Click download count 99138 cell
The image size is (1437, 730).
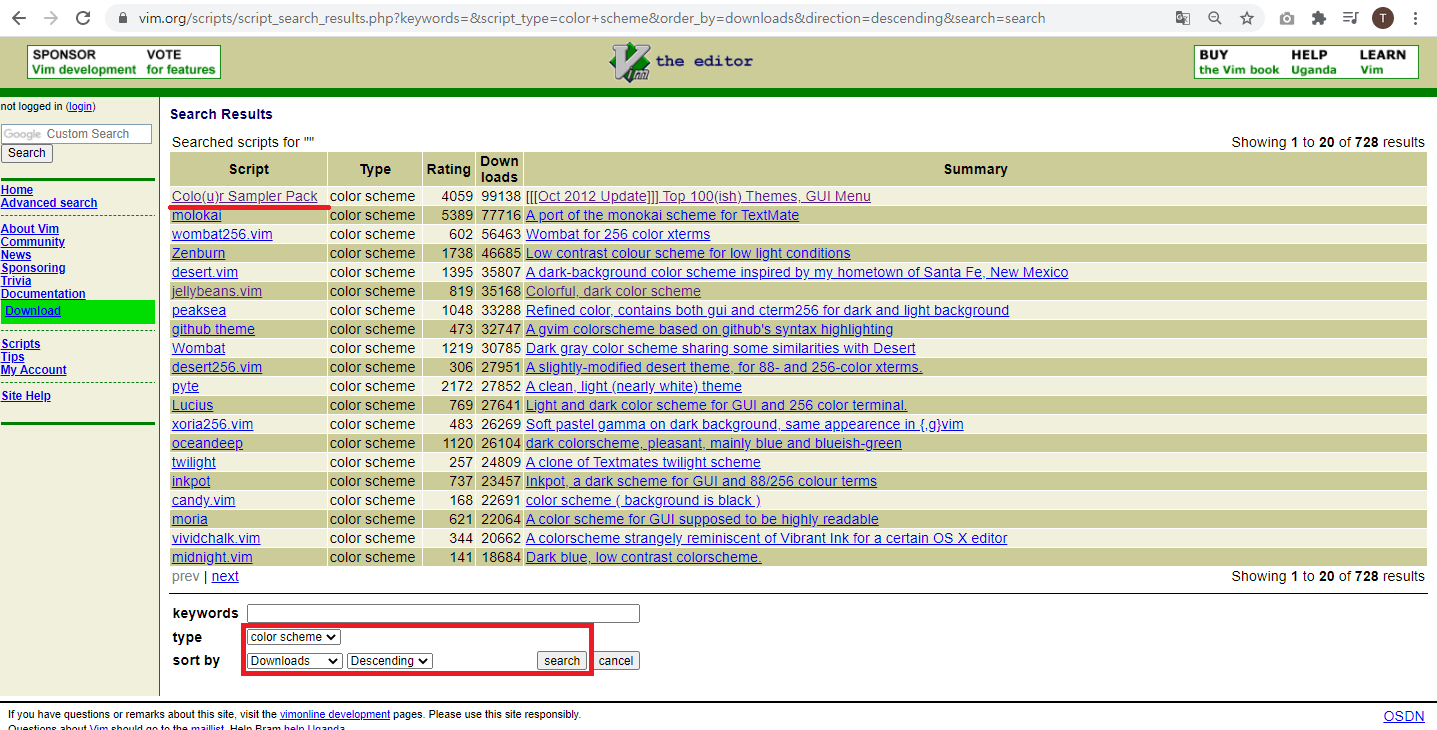pyautogui.click(x=501, y=196)
